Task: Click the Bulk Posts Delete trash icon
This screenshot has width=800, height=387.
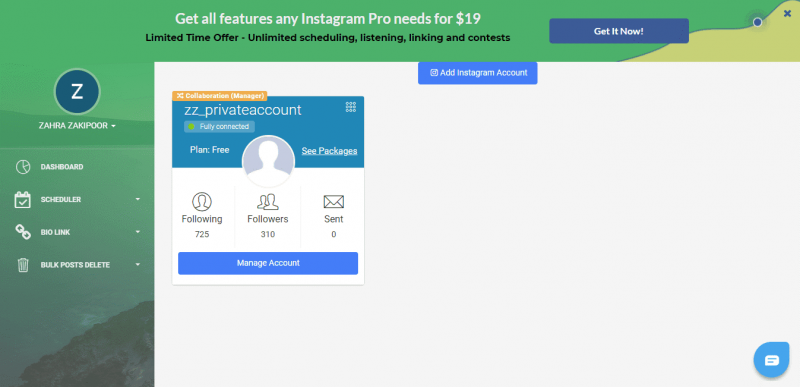Action: click(23, 265)
